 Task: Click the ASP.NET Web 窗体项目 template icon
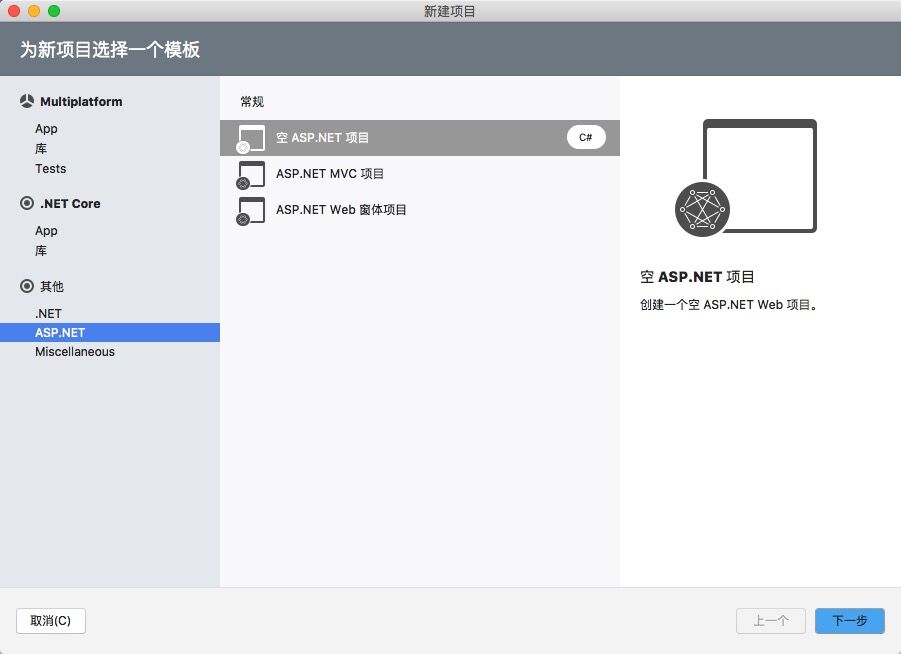coord(251,211)
